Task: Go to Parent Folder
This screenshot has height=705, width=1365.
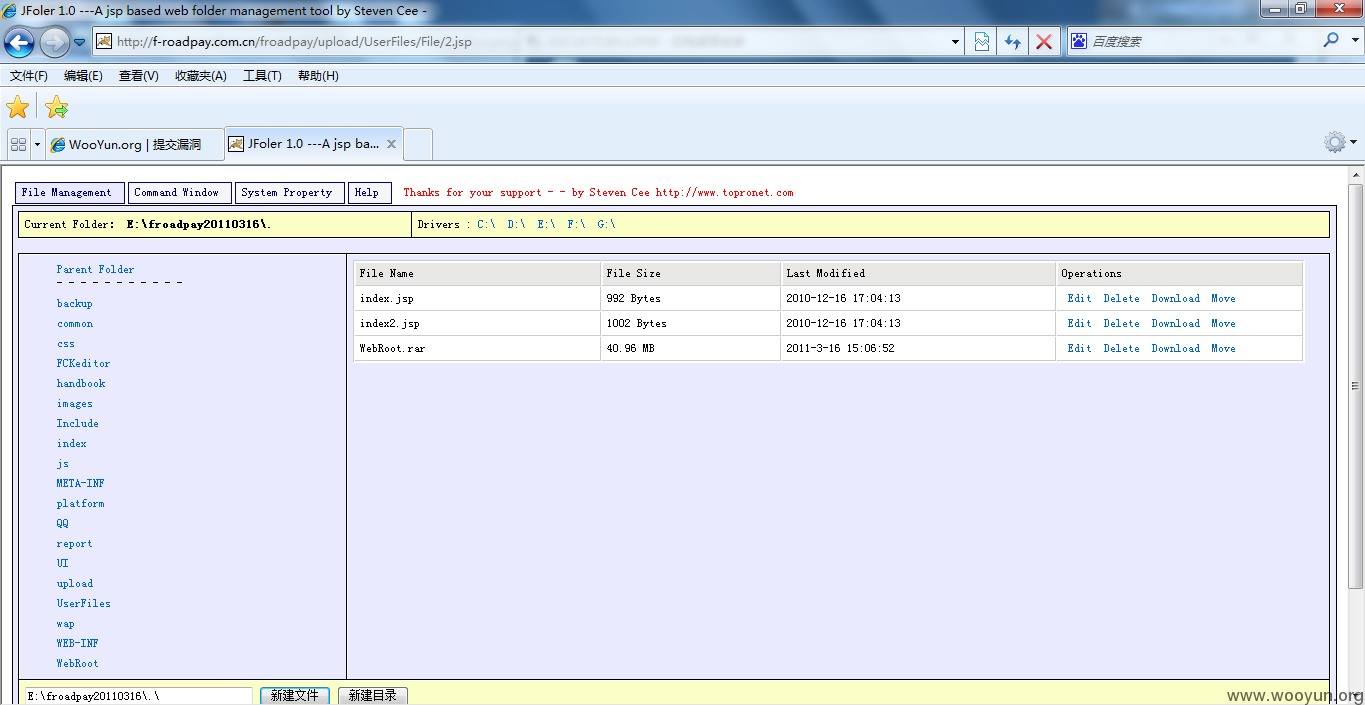Action: coord(95,269)
